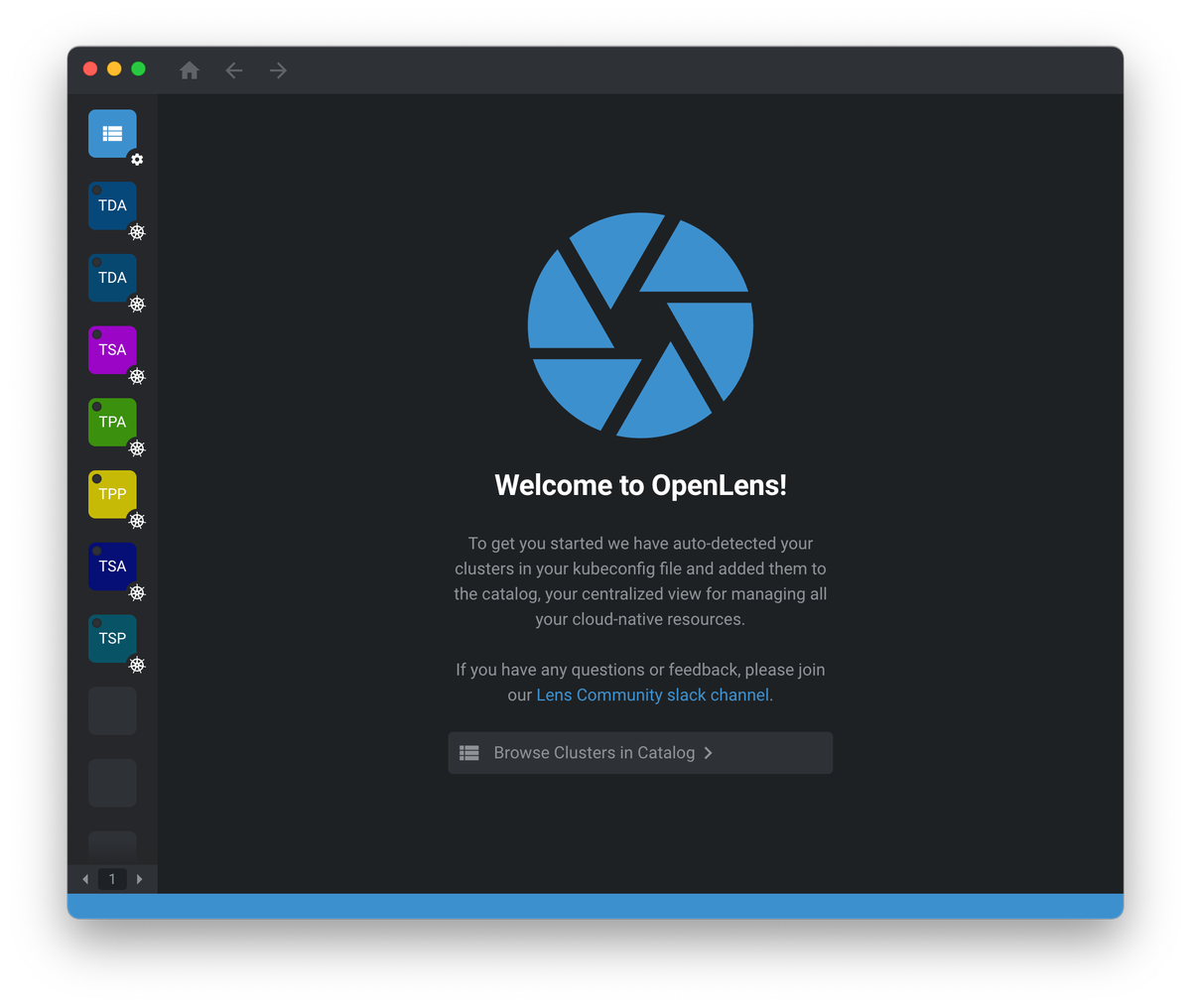The image size is (1191, 1008).
Task: Open the dark blue TSA cluster
Action: pyautogui.click(x=112, y=567)
